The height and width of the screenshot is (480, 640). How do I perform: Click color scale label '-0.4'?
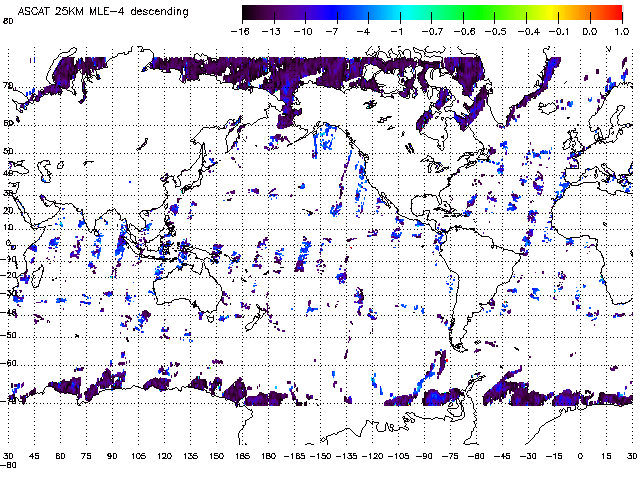[x=529, y=32]
